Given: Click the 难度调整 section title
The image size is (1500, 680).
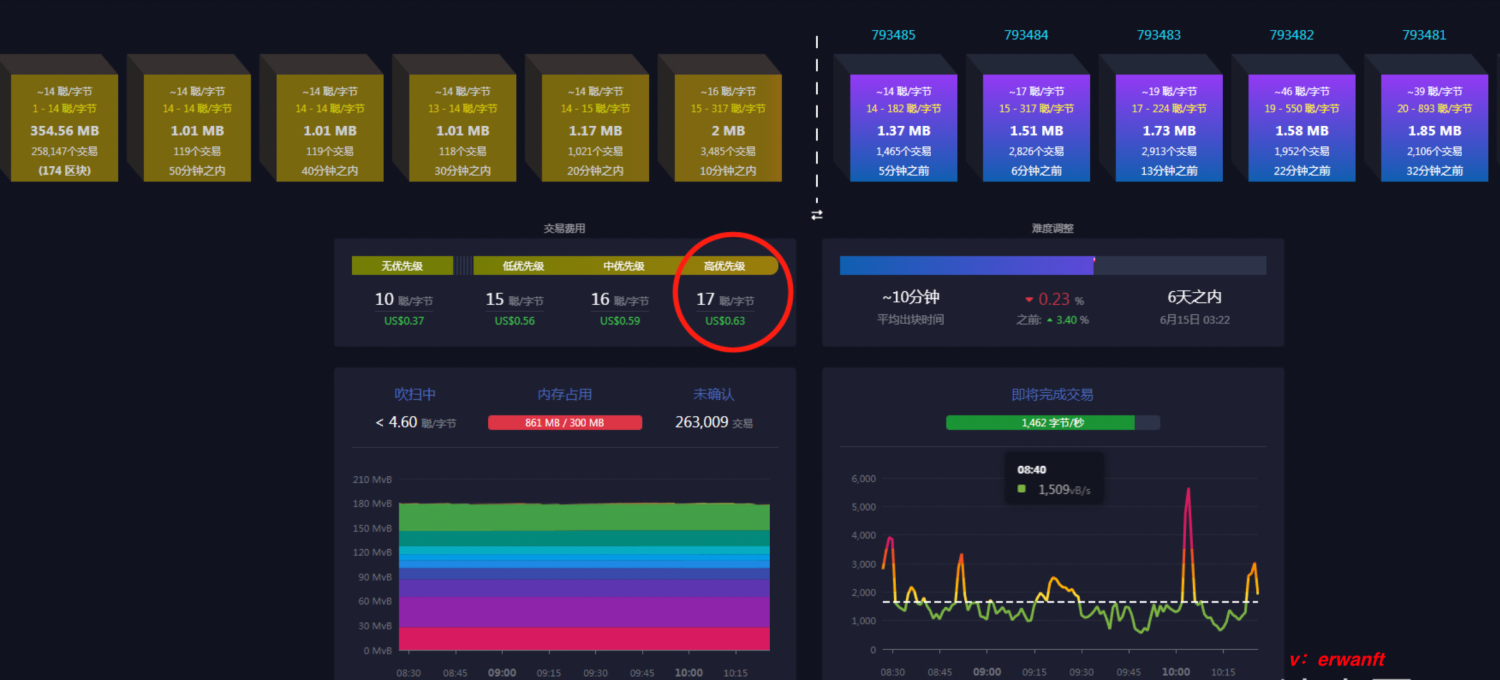Looking at the screenshot, I should coord(1053,229).
